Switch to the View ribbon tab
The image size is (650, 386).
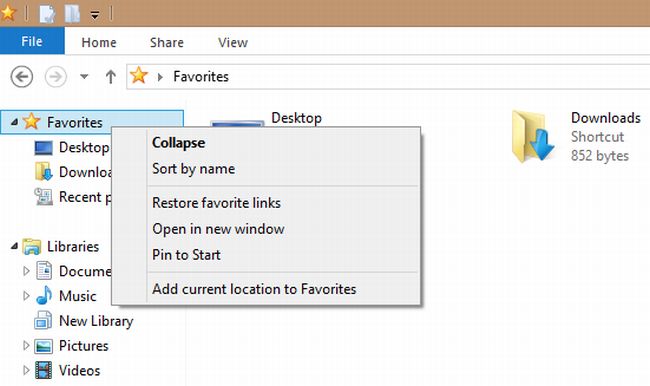point(233,42)
